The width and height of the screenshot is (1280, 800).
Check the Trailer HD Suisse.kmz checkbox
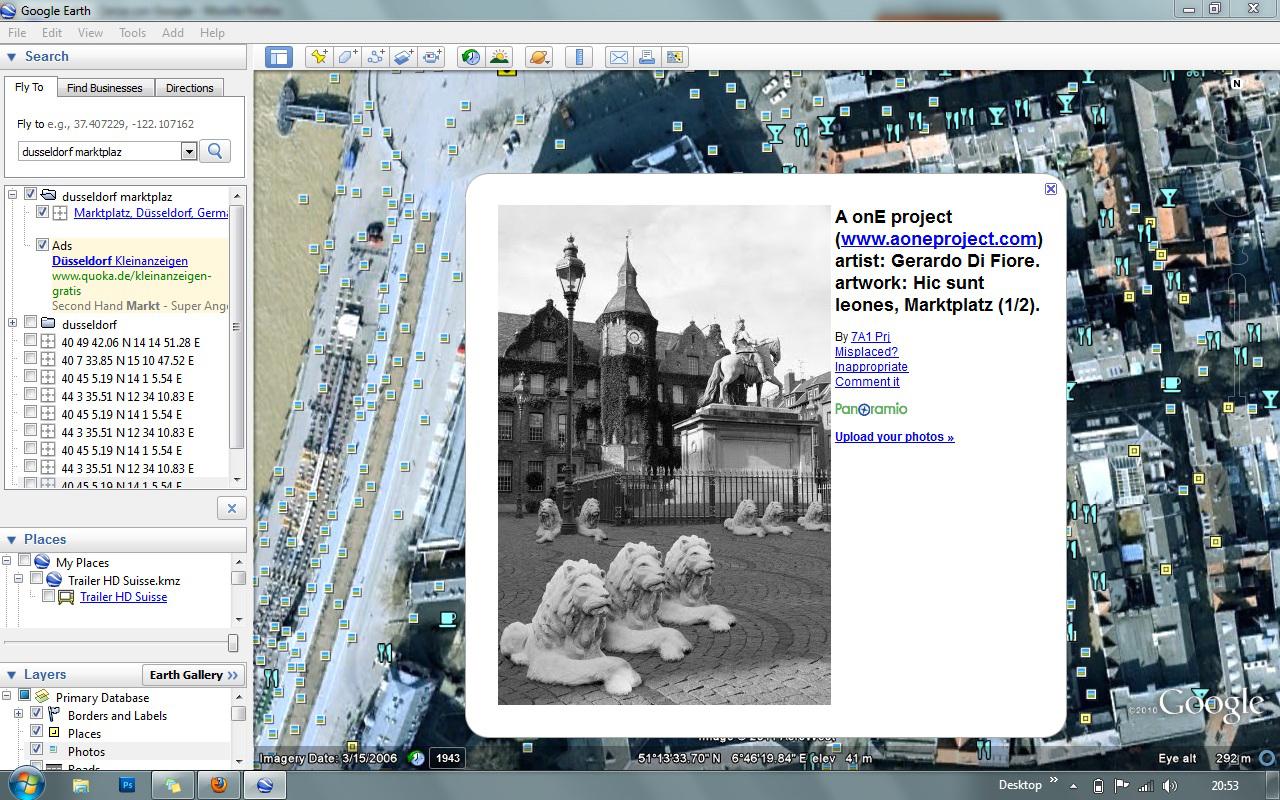(37, 579)
